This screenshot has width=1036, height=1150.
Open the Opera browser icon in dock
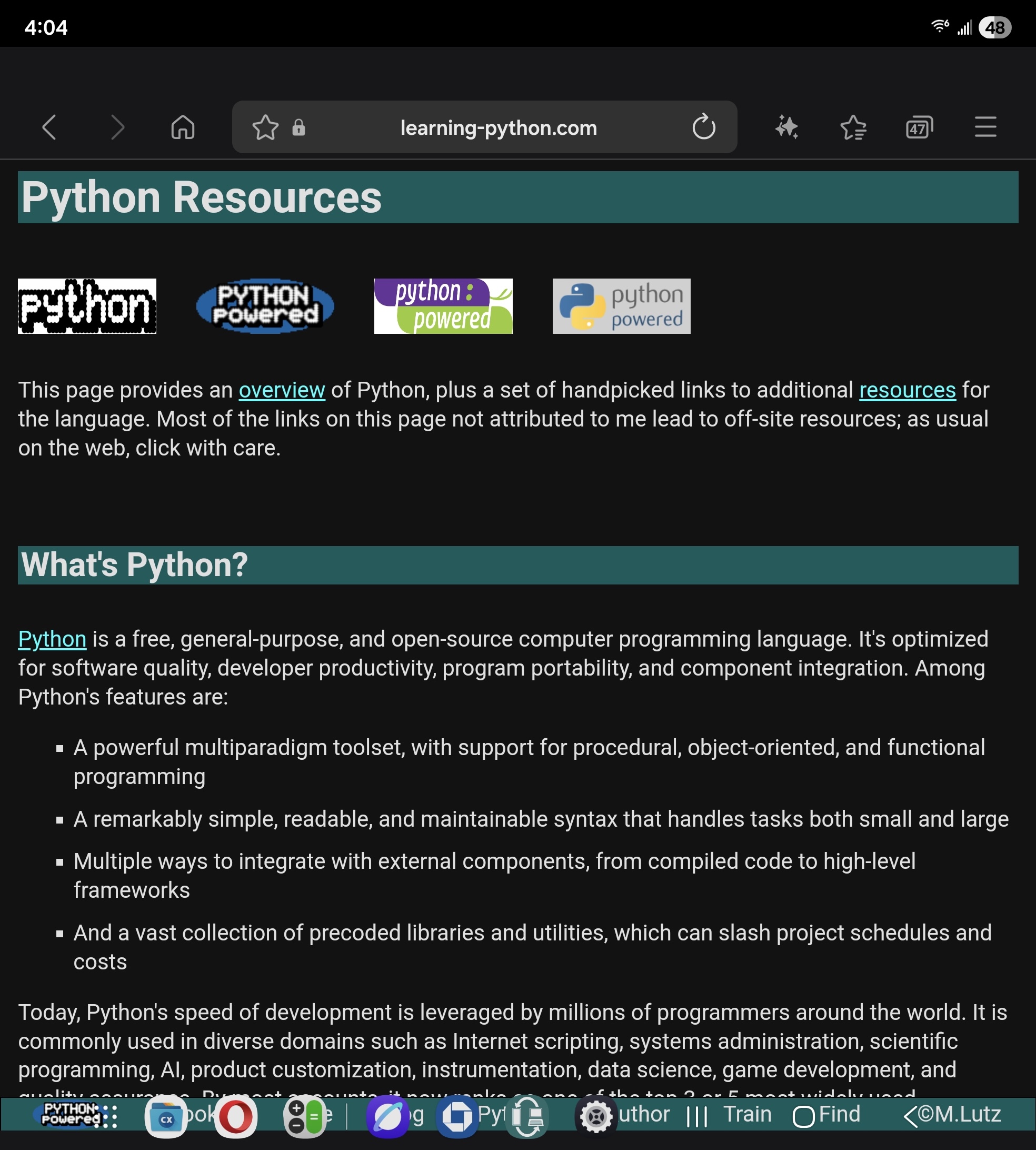[236, 1117]
